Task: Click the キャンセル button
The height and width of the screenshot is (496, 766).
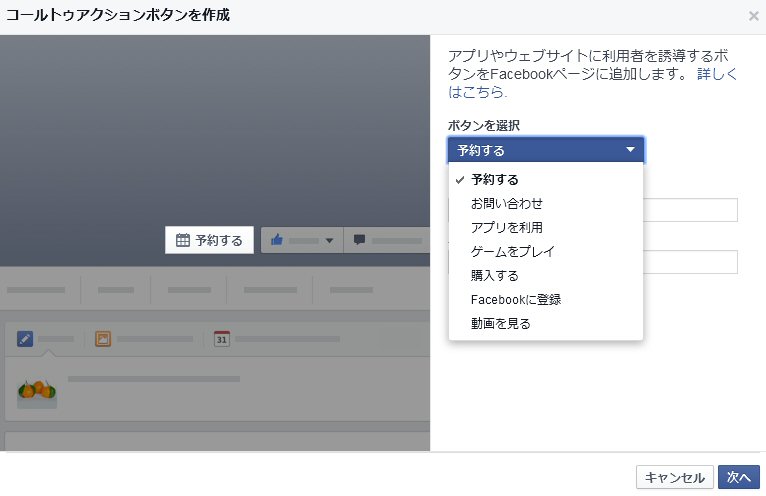Action: 675,477
